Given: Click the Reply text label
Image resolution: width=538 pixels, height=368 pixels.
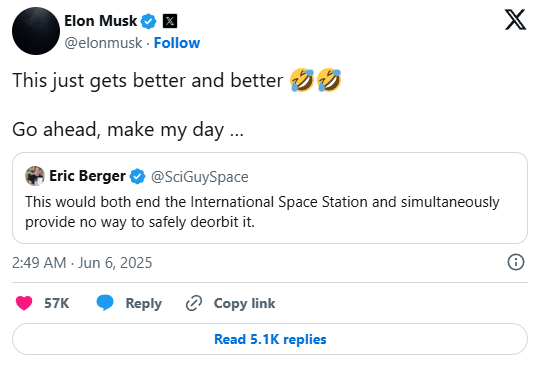Looking at the screenshot, I should pyautogui.click(x=143, y=304).
